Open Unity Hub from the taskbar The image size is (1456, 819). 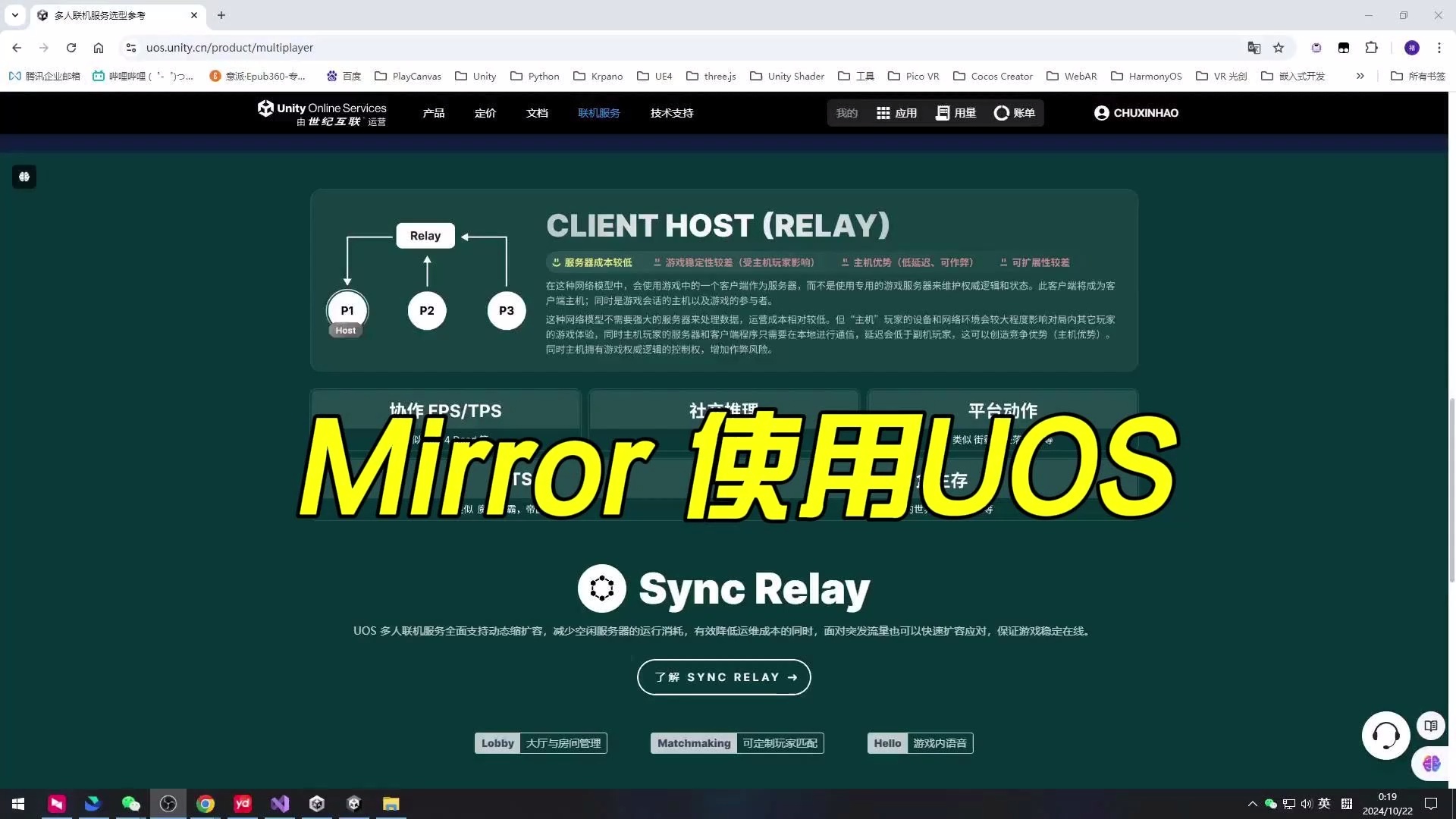316,803
